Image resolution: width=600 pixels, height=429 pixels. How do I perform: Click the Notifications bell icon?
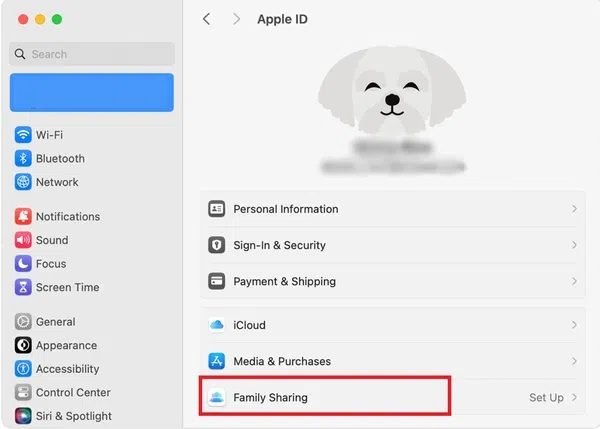pyautogui.click(x=23, y=217)
